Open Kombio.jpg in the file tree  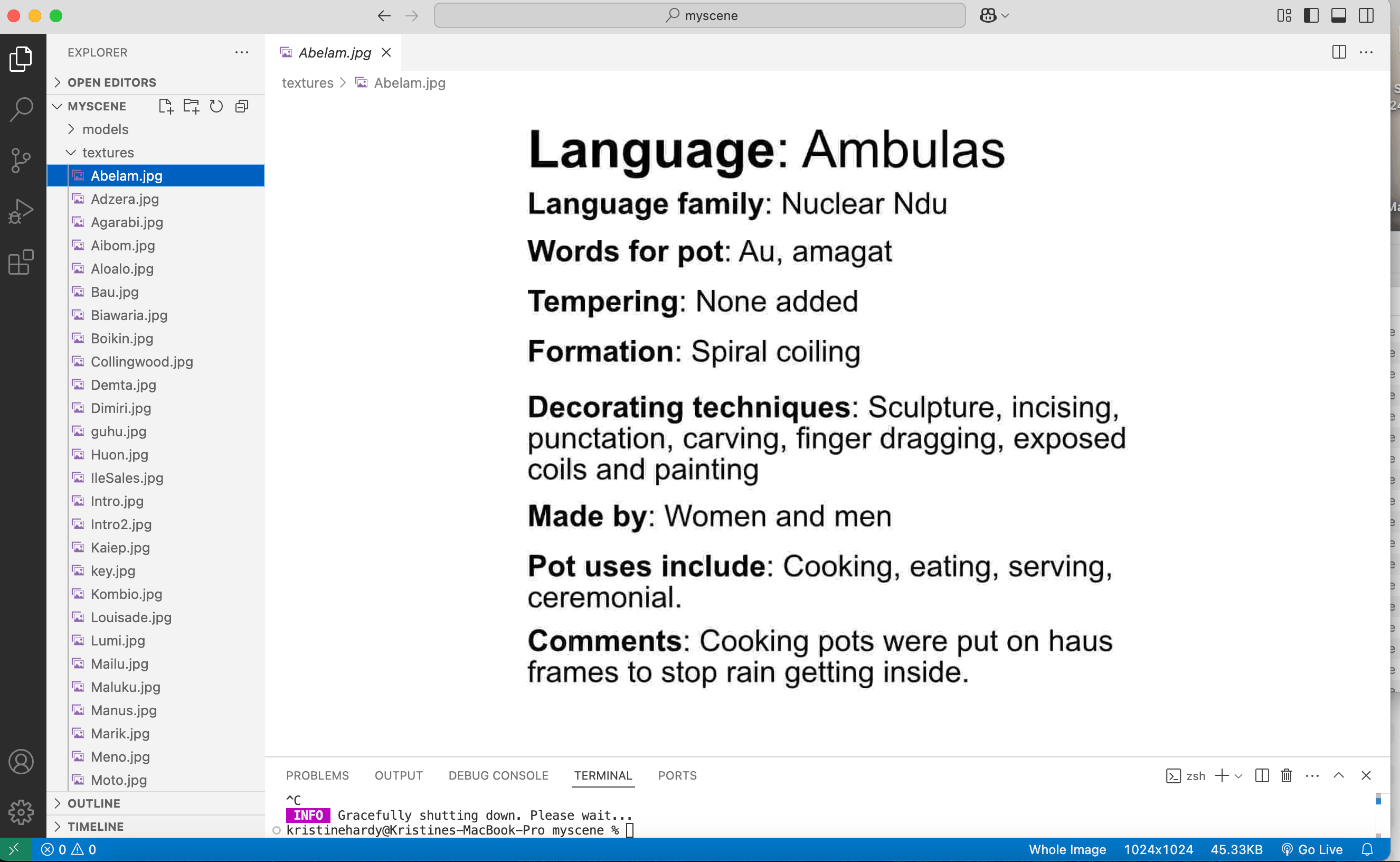click(156, 594)
